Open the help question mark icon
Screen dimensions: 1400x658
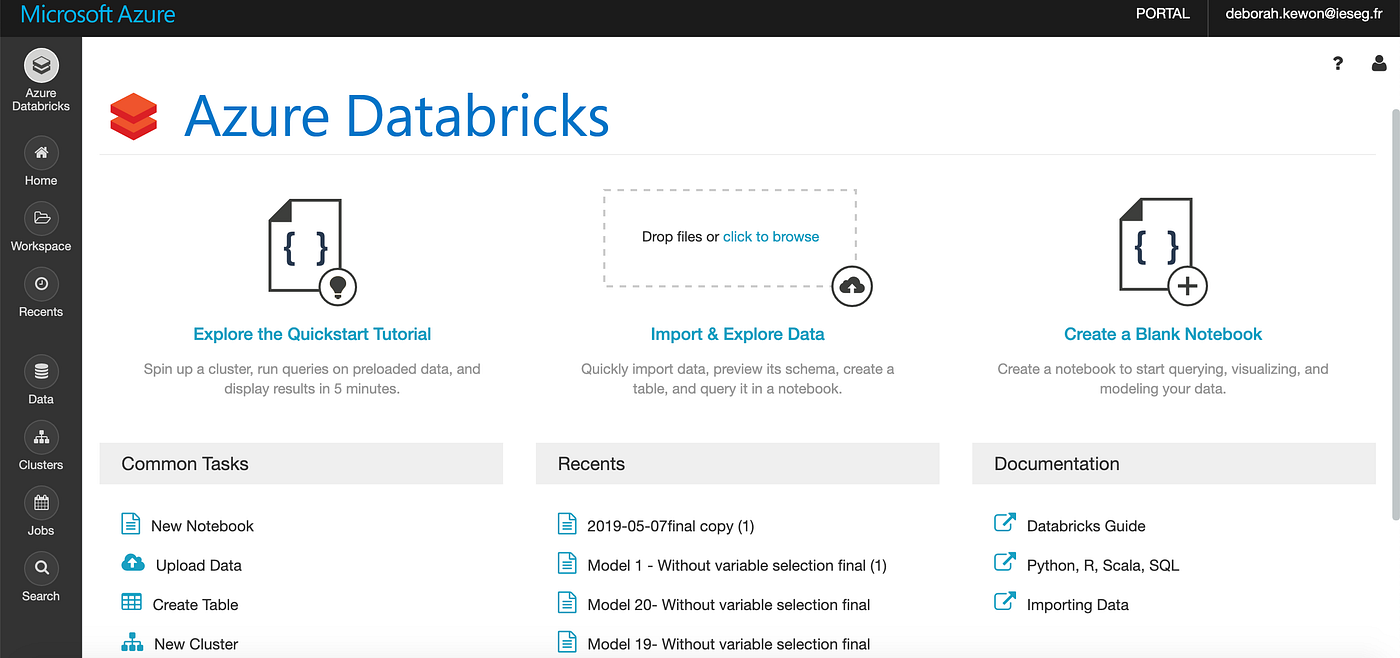click(1337, 63)
